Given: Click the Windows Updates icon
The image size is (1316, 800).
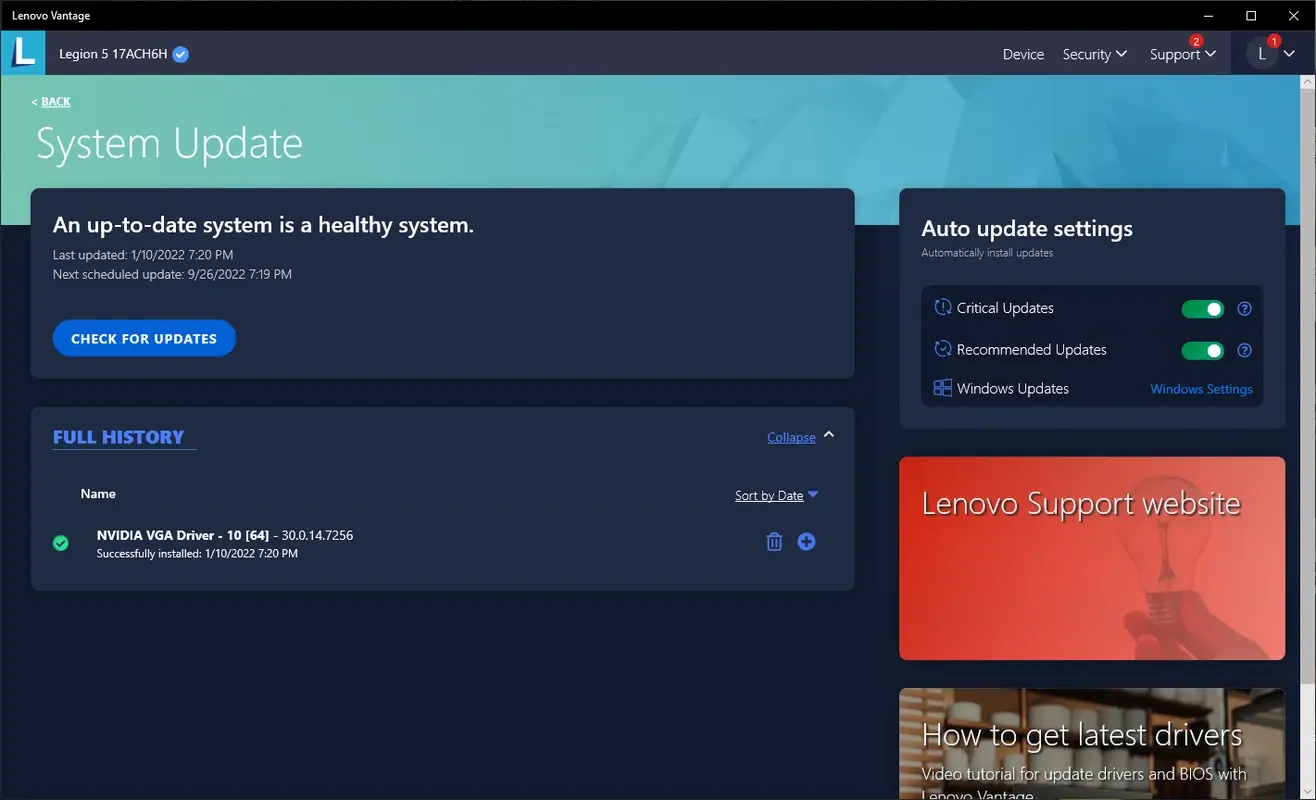Looking at the screenshot, I should point(941,387).
